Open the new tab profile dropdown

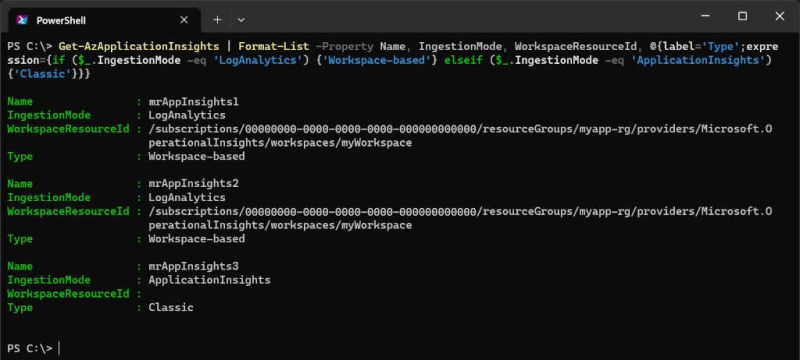pos(241,20)
